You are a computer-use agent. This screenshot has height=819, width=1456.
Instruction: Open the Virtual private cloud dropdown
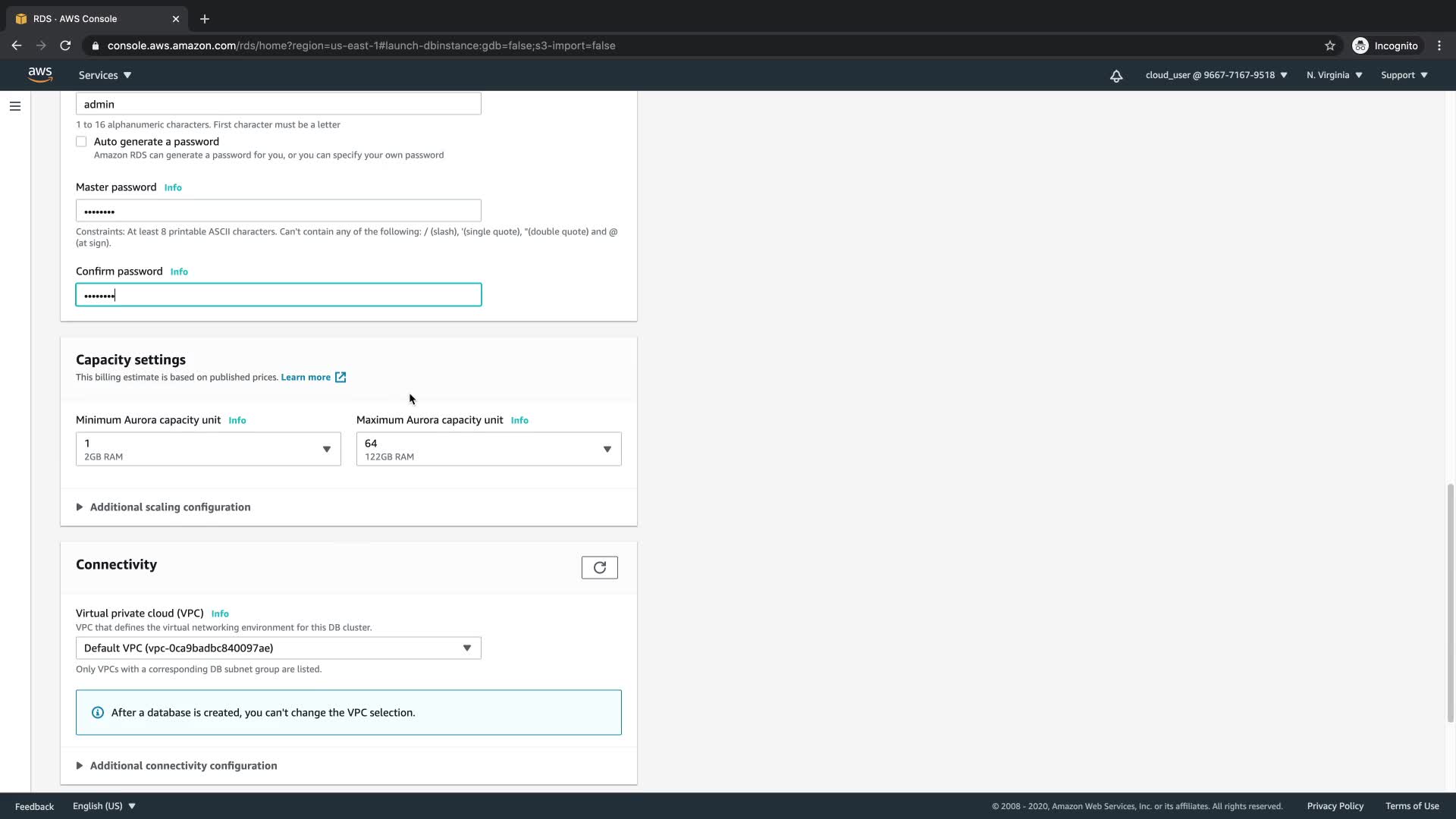[278, 648]
